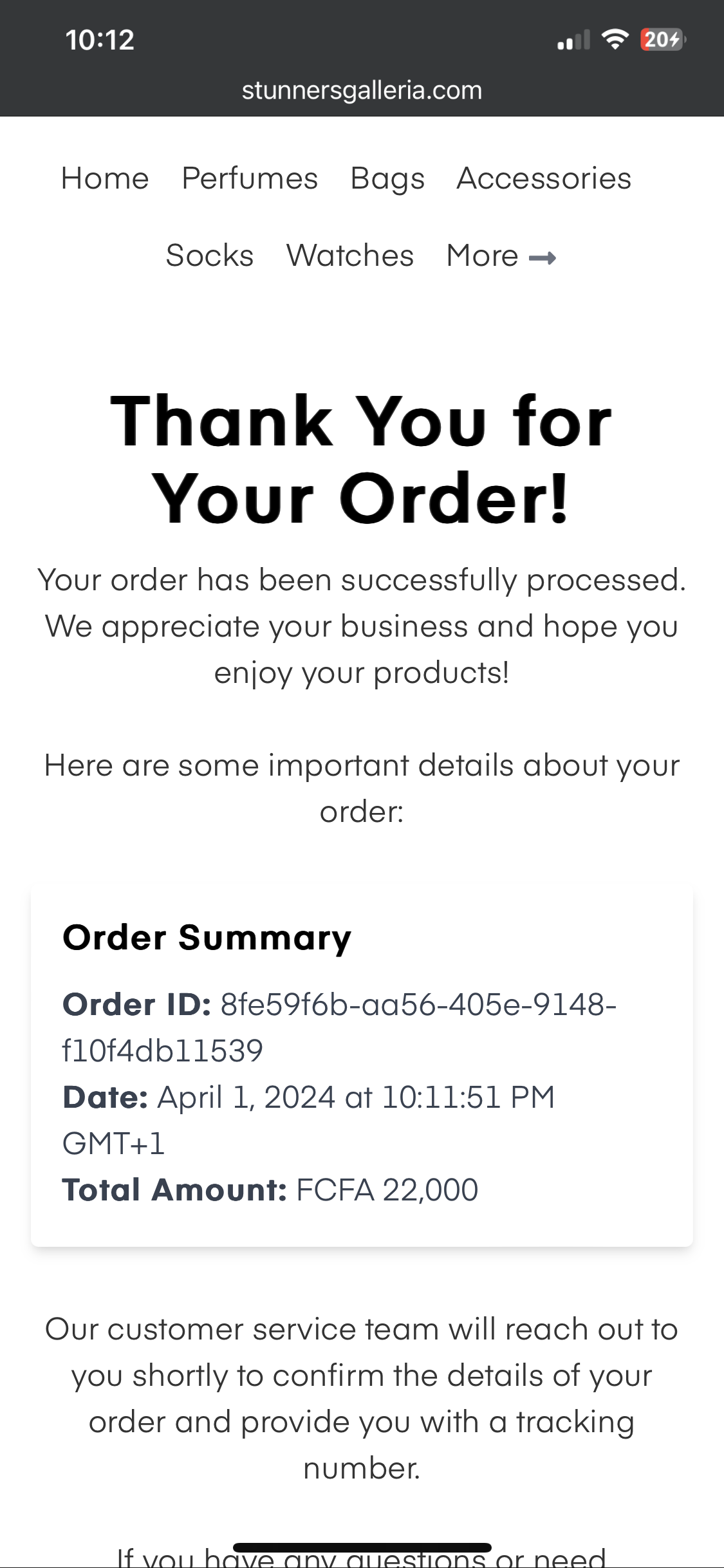
Task: Tap the cellular signal bars icon
Action: pyautogui.click(x=573, y=41)
